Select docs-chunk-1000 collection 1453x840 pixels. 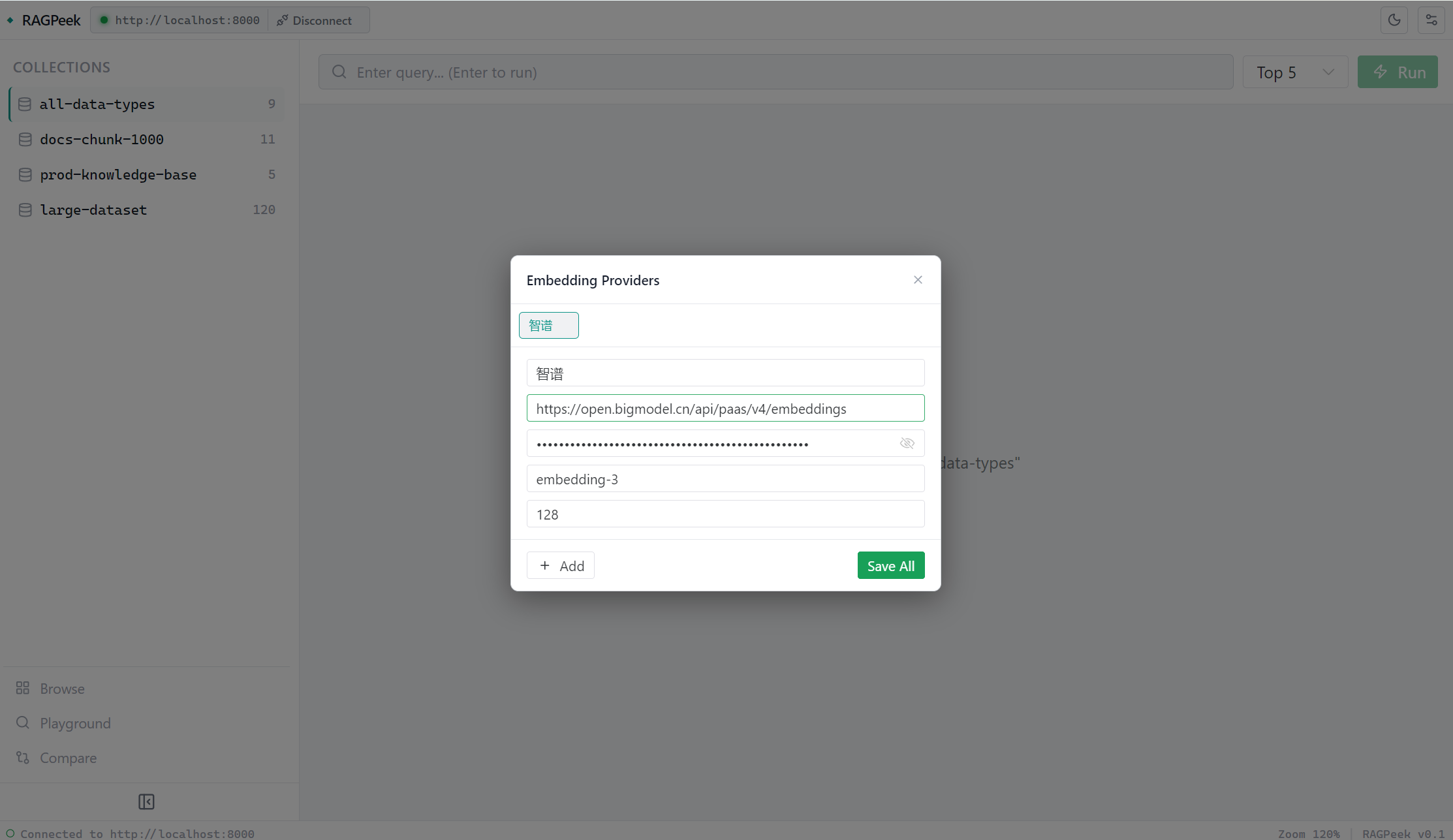pyautogui.click(x=147, y=140)
